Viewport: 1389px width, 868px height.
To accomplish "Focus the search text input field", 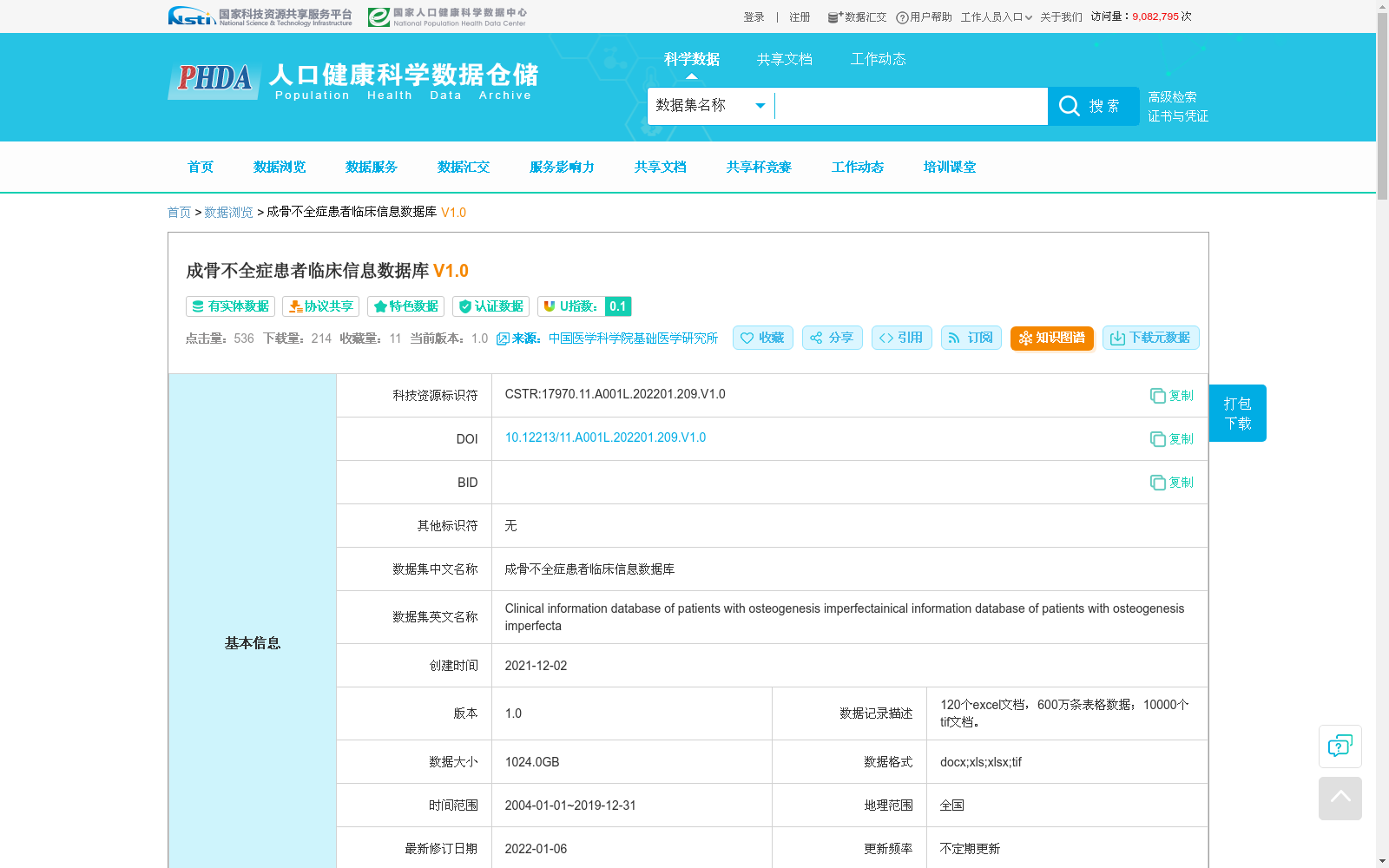I will tap(911, 106).
